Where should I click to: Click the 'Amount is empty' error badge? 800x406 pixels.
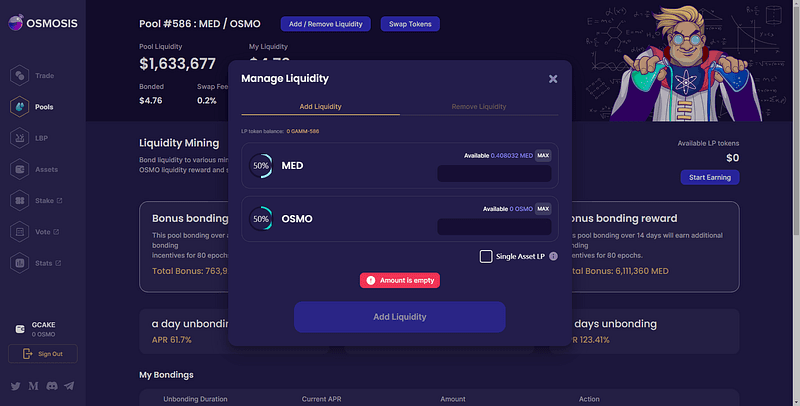point(399,281)
